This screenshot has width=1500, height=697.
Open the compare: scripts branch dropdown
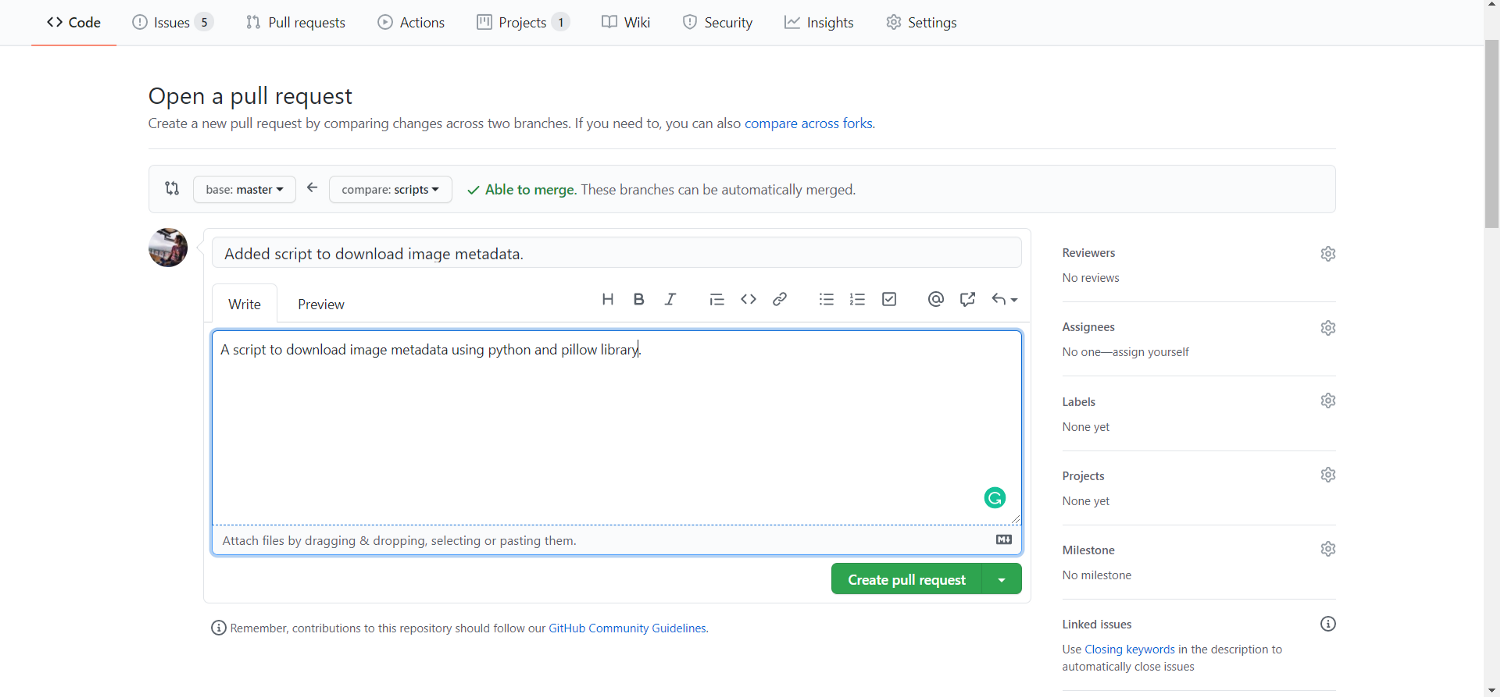390,189
